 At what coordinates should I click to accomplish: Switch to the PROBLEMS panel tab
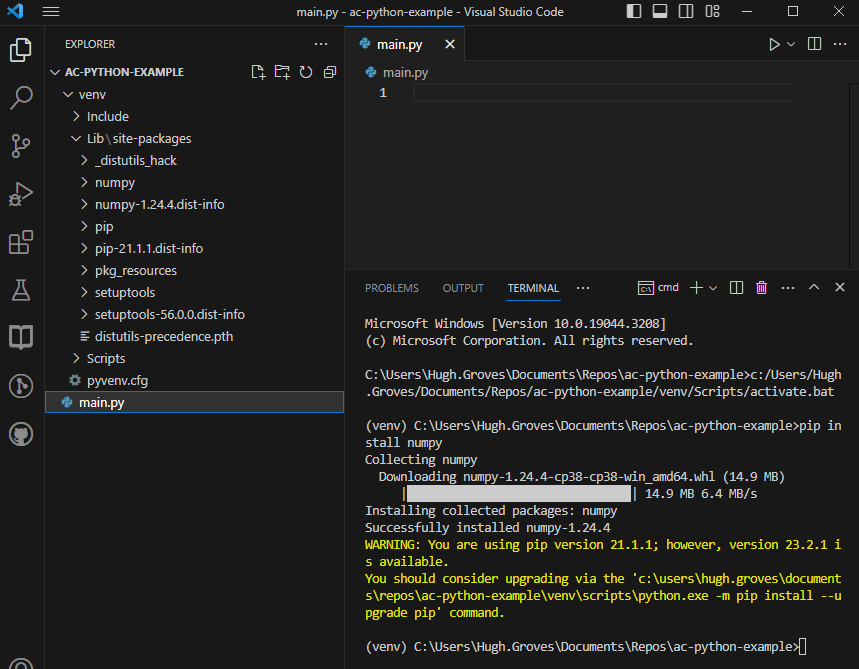coord(392,288)
